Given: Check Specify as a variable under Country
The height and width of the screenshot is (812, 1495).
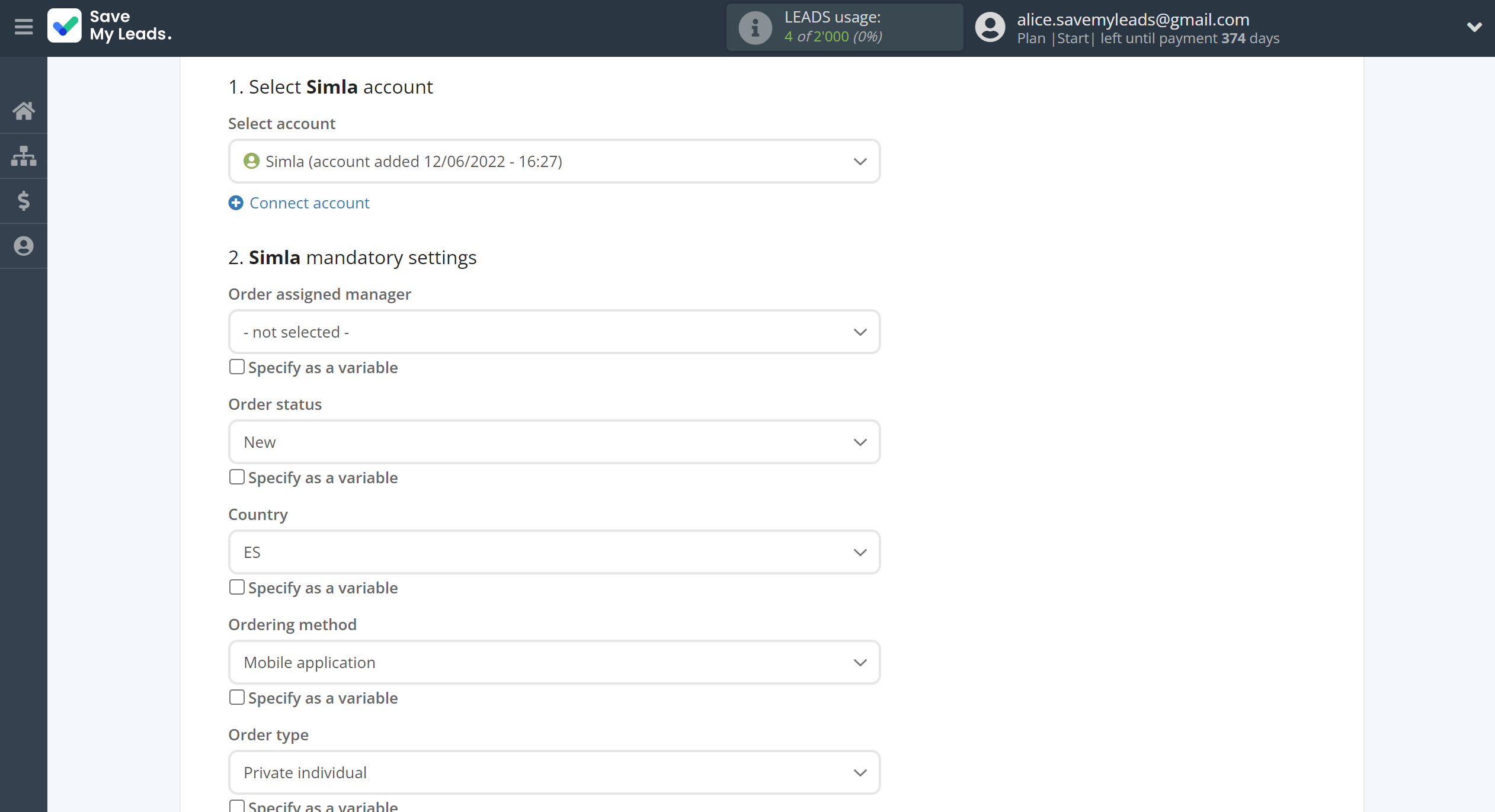Looking at the screenshot, I should pyautogui.click(x=236, y=588).
